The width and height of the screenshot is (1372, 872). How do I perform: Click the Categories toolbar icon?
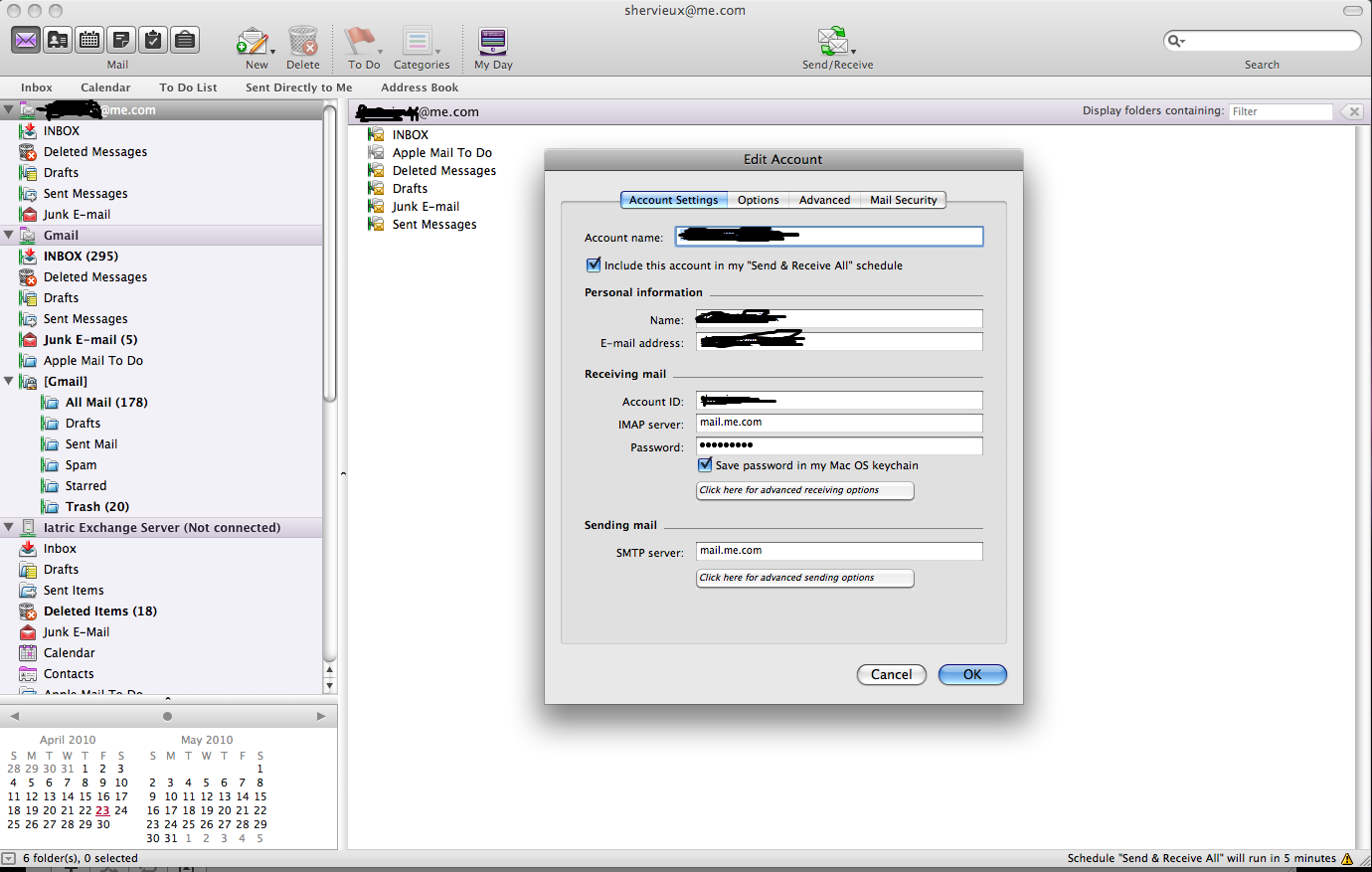click(418, 41)
